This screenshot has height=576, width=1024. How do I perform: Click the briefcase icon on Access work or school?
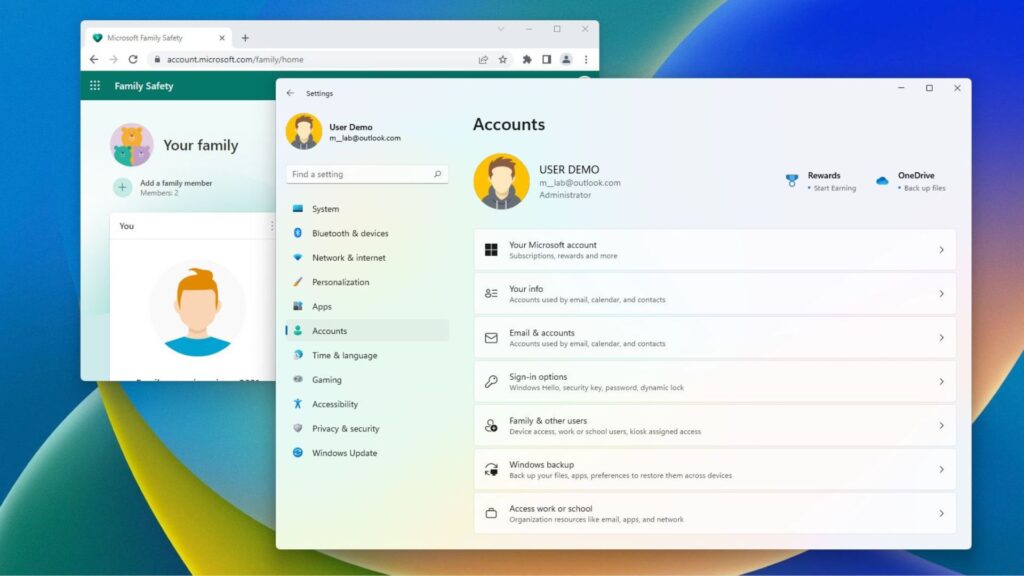[x=491, y=513]
